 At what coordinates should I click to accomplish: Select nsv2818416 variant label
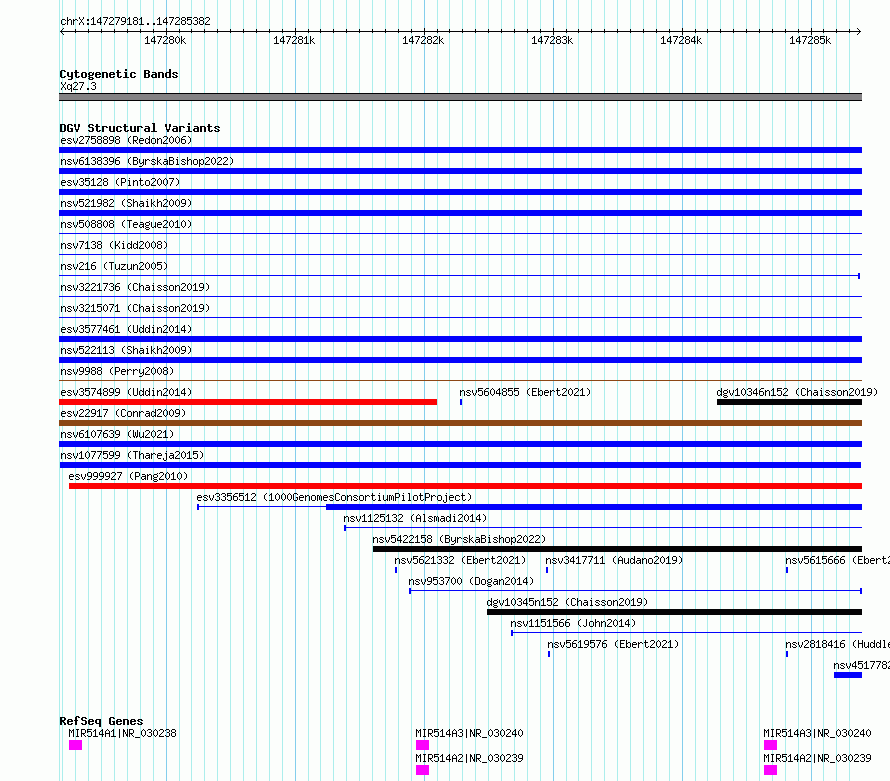pyautogui.click(x=837, y=644)
